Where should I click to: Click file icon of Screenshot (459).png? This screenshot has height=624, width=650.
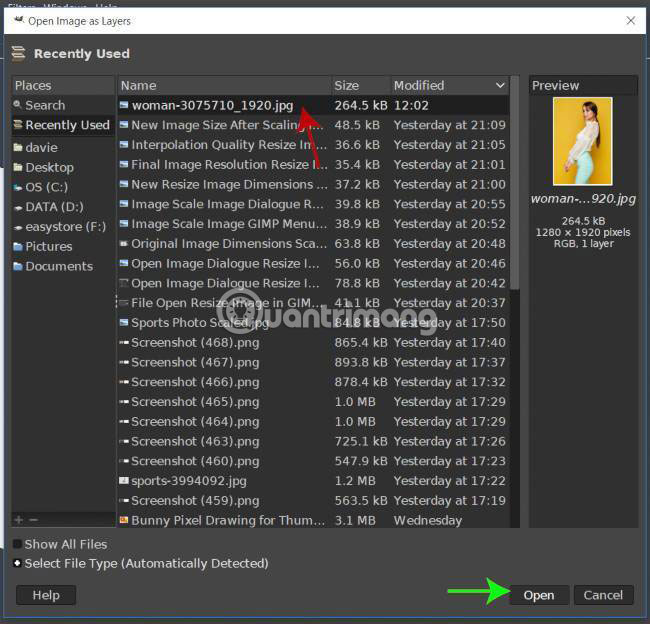point(124,500)
